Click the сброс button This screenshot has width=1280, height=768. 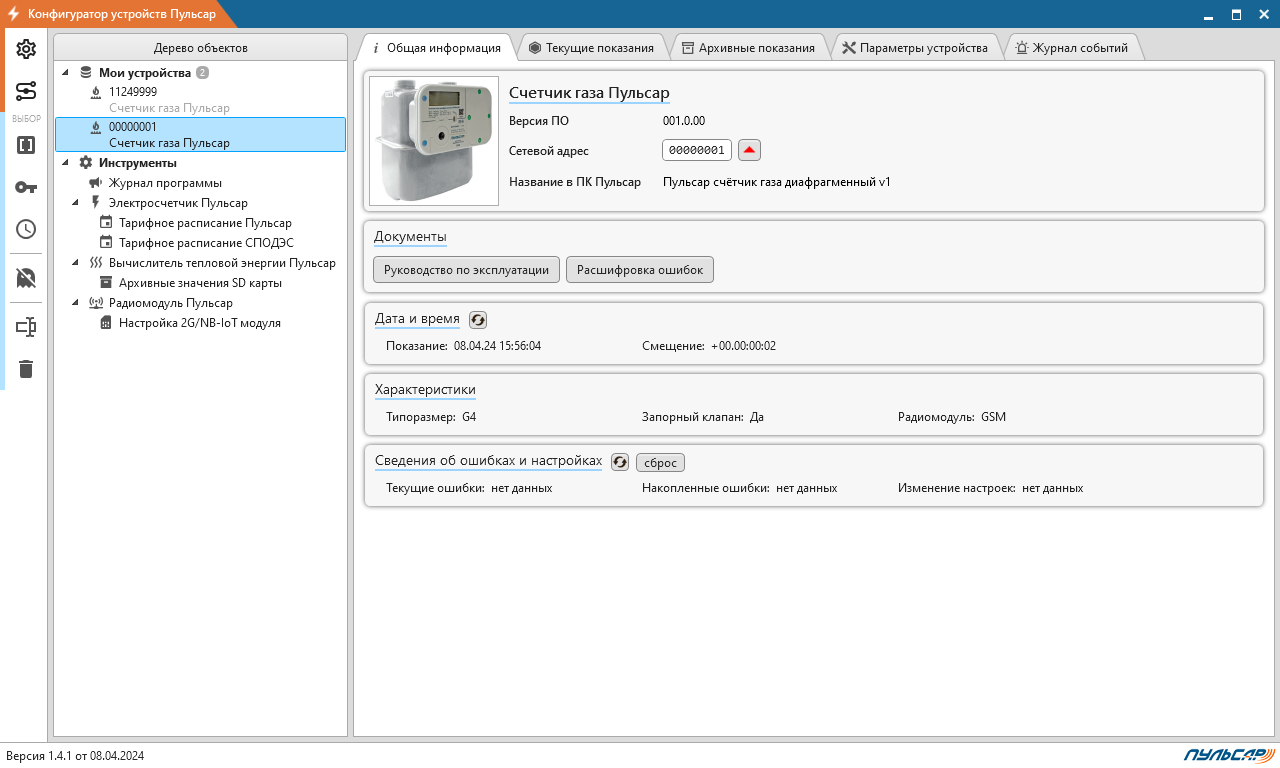click(x=660, y=463)
